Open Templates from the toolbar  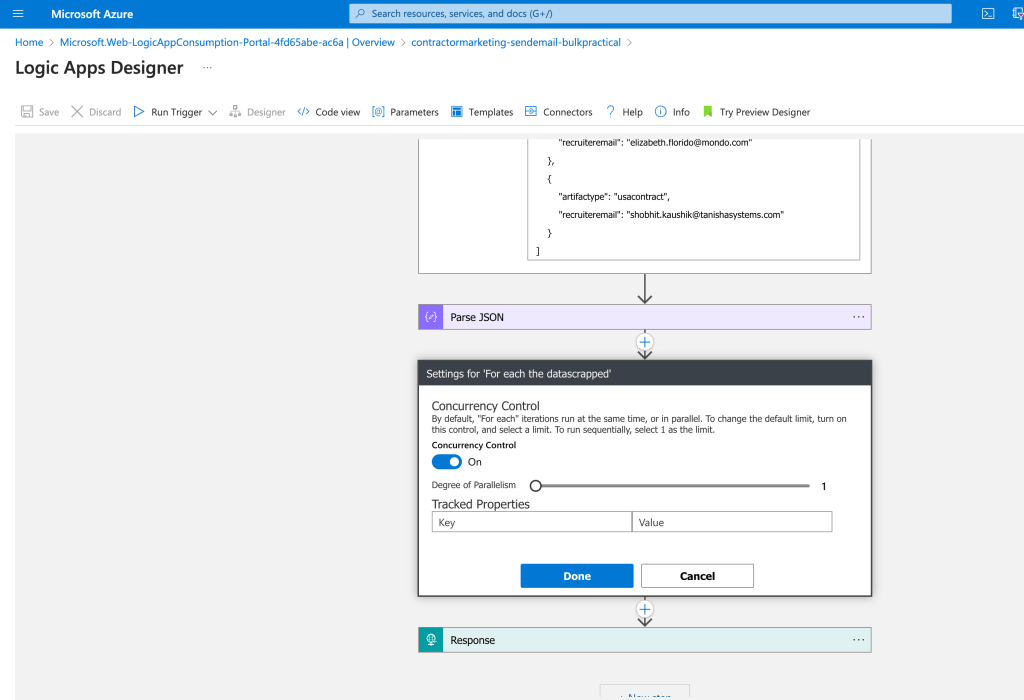[x=482, y=112]
